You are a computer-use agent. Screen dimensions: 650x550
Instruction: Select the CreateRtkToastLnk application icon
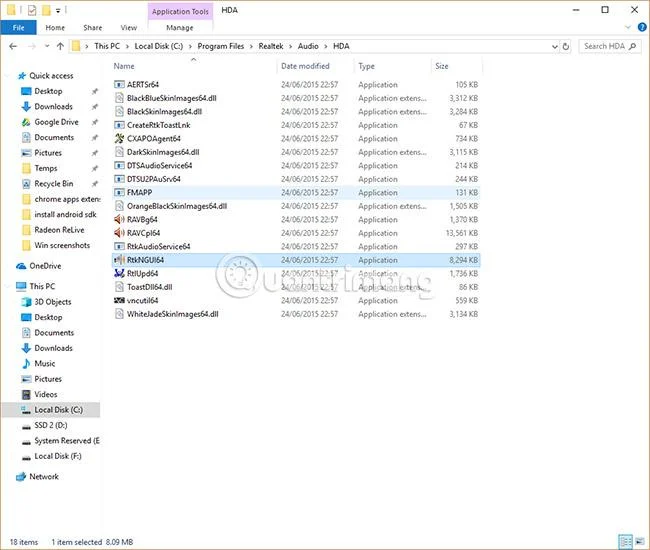pyautogui.click(x=119, y=125)
